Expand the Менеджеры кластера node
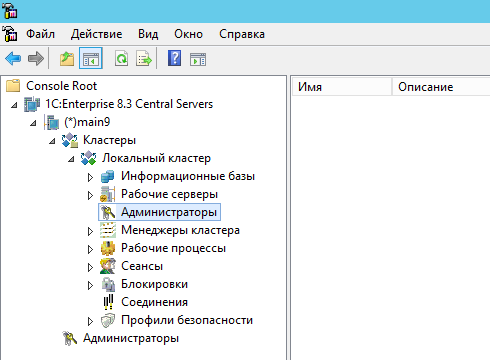This screenshot has width=490, height=360. point(90,231)
